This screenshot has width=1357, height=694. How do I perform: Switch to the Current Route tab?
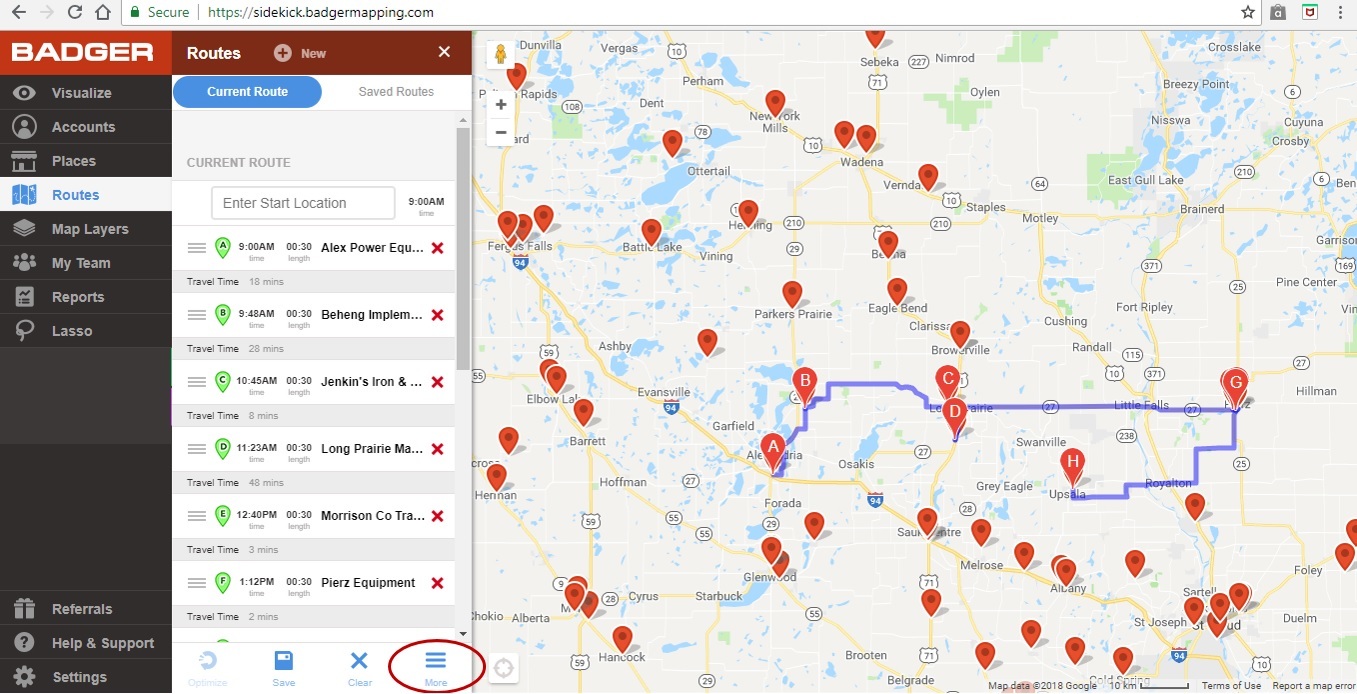point(247,92)
